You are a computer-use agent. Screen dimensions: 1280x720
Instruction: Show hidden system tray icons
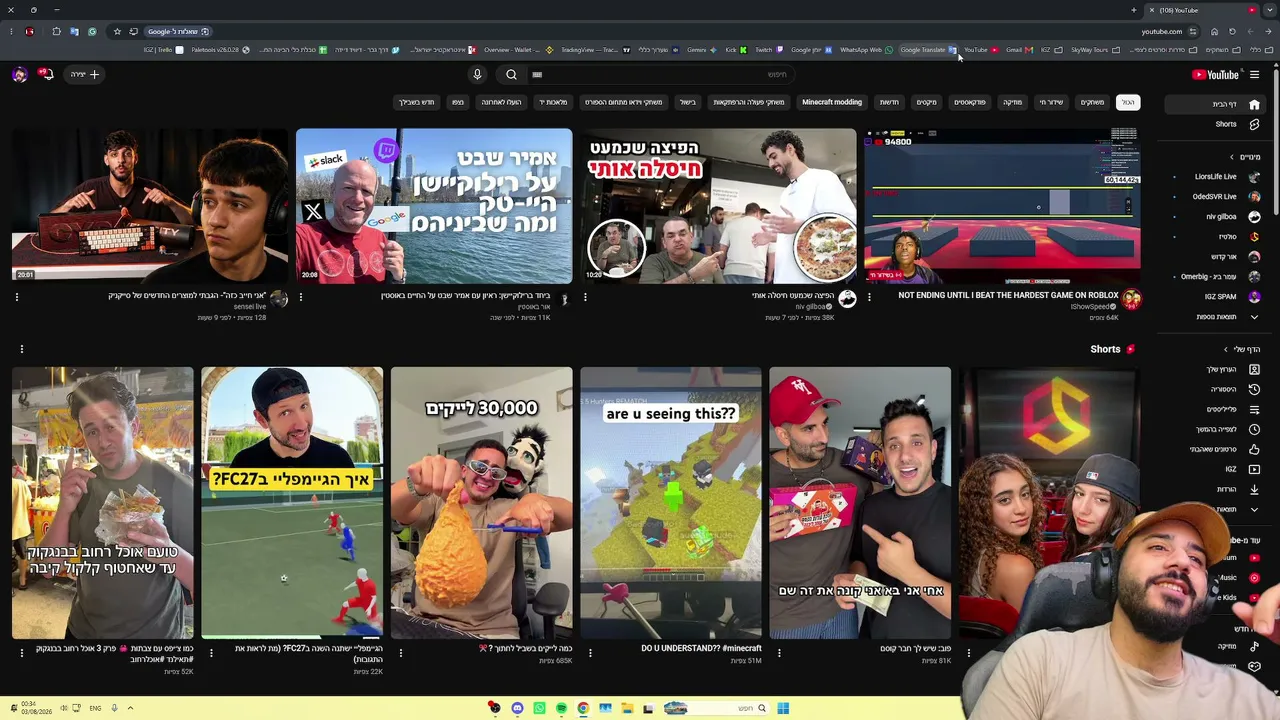coord(130,708)
